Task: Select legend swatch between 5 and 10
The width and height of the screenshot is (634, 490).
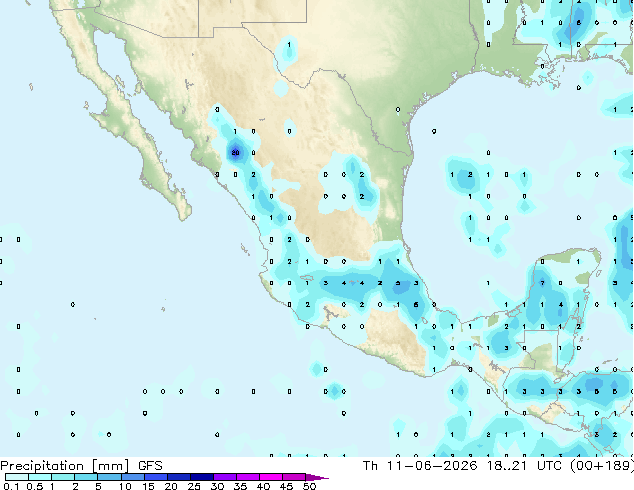Action: 109,477
